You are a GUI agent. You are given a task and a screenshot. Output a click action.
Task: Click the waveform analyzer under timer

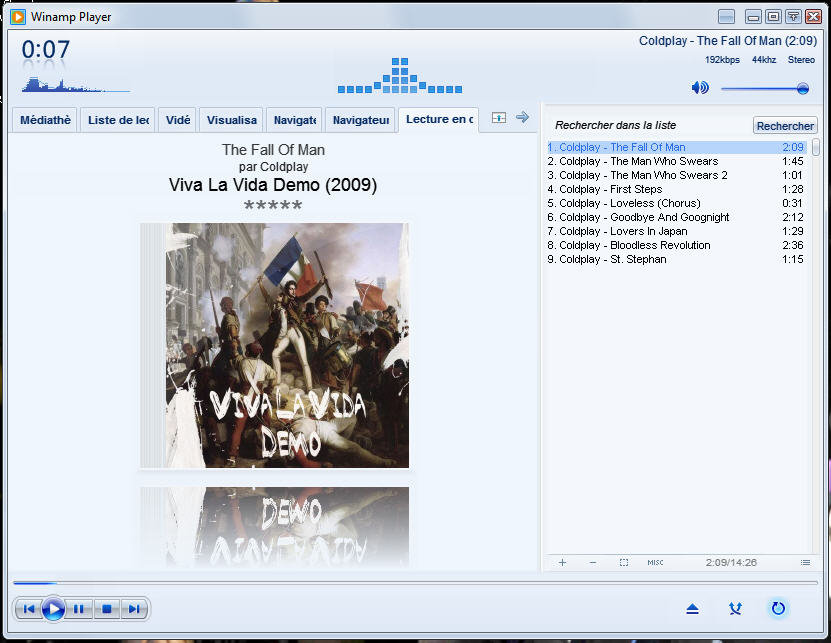click(76, 85)
